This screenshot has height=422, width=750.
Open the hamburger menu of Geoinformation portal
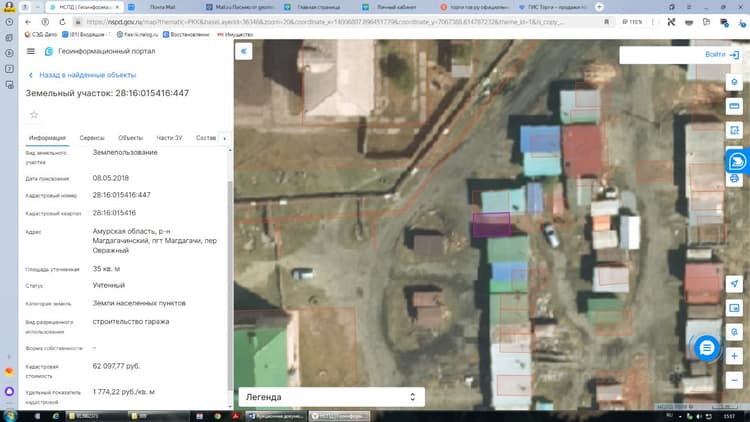click(x=31, y=51)
